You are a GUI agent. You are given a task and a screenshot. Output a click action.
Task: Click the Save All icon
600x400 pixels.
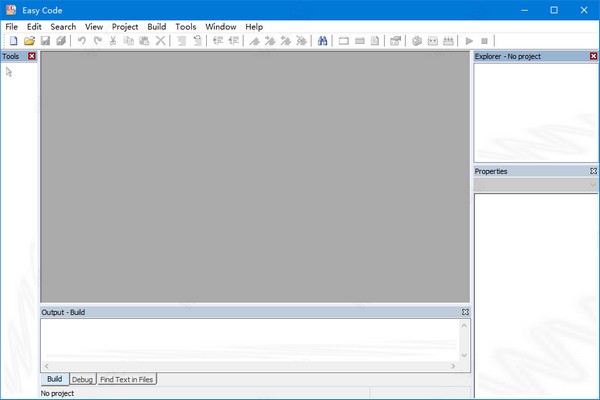coord(61,41)
